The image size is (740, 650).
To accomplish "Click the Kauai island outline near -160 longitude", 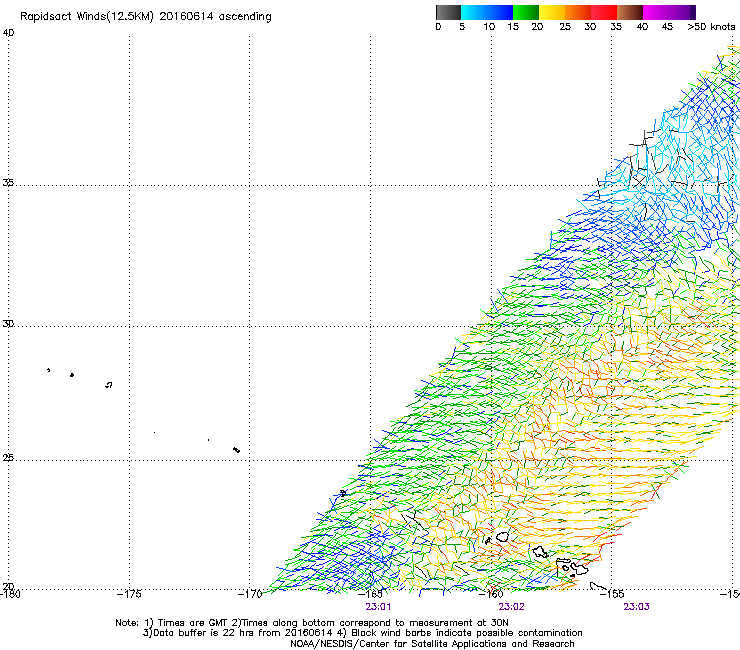I will (x=503, y=537).
